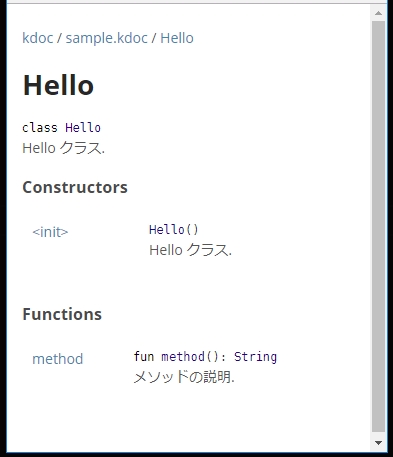393x457 pixels.
Task: Click Hello クラス description in Constructors row
Action: [x=190, y=250]
